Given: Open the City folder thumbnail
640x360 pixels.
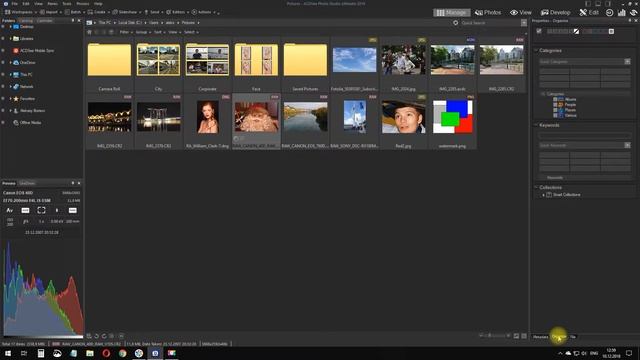Looking at the screenshot, I should tap(158, 60).
